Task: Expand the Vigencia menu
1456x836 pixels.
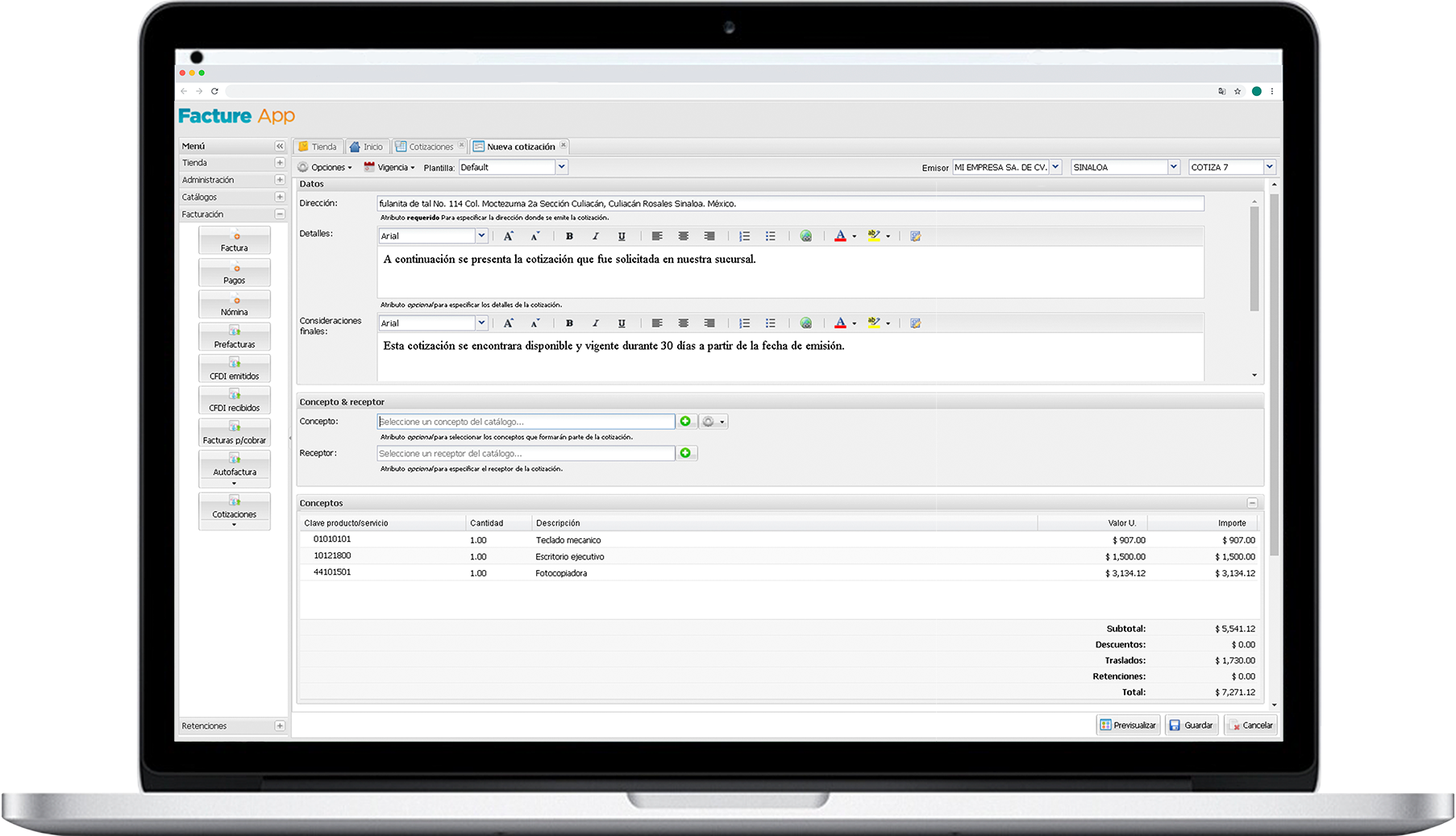Action: pos(390,168)
